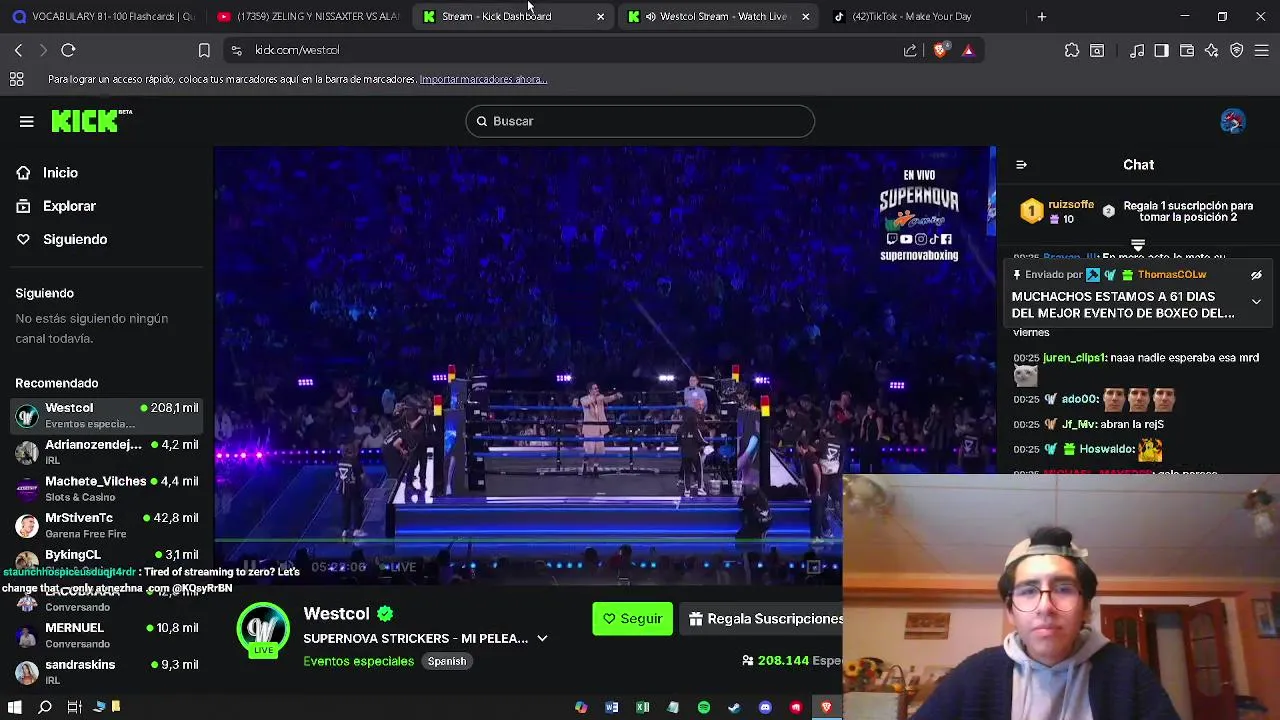Open recommended channel MrStivenTc

[x=107, y=525]
